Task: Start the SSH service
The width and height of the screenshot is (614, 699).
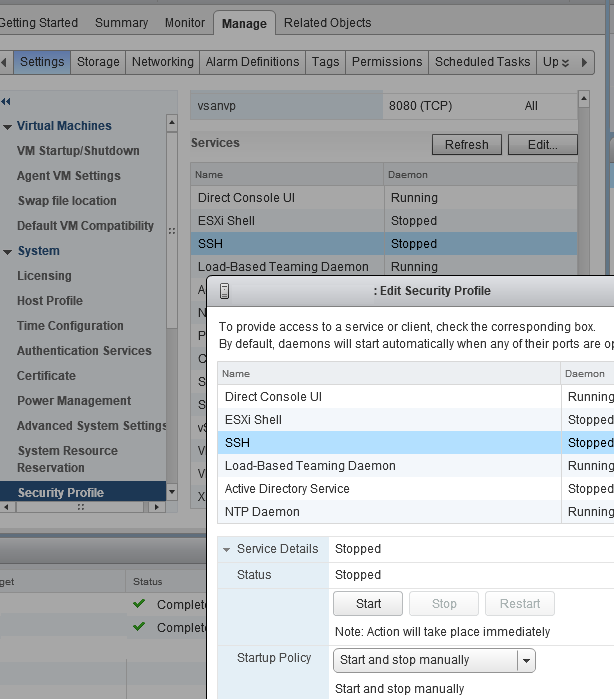Action: 368,604
